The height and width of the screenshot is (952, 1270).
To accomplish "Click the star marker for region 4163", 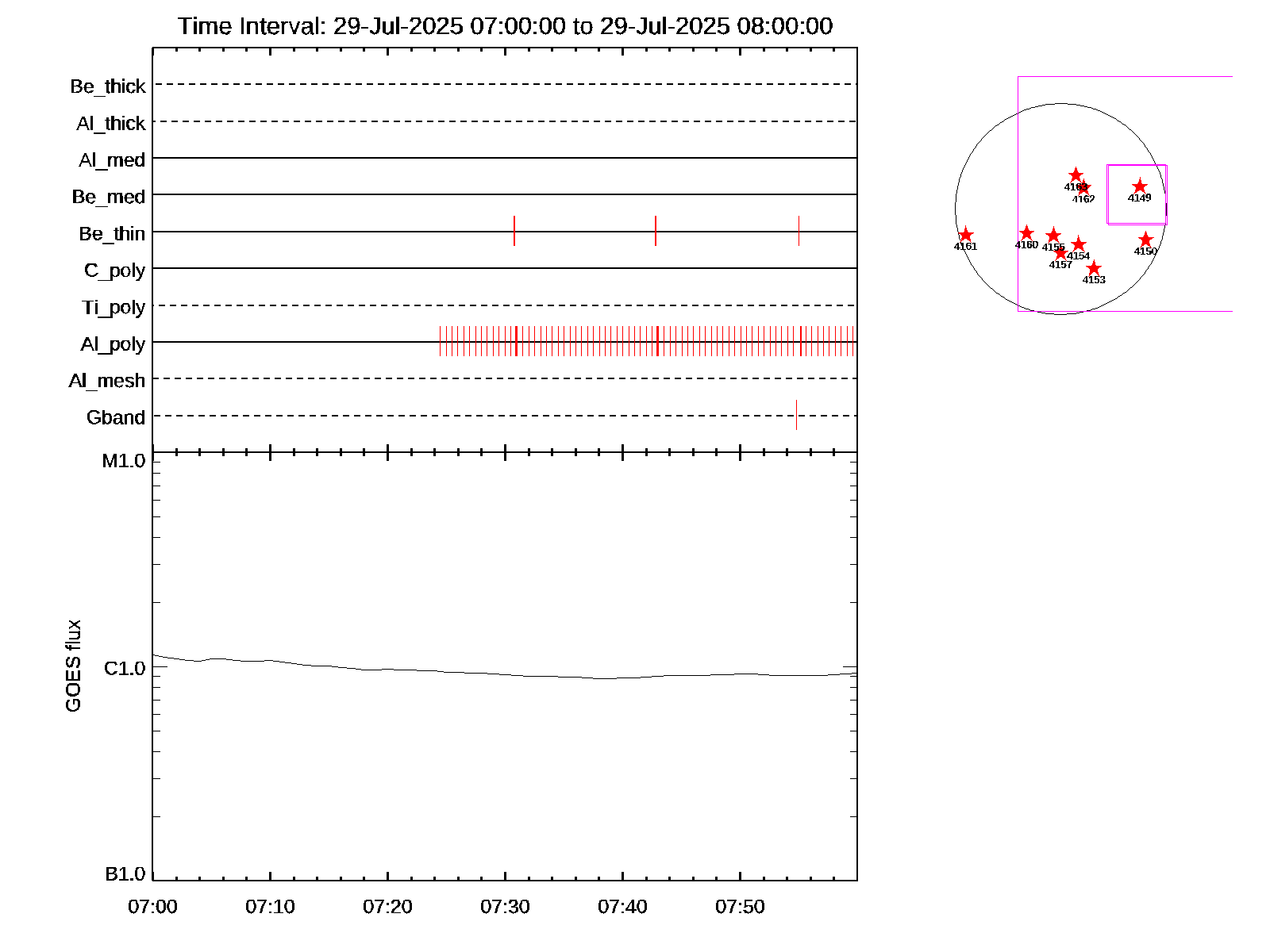I will point(1076,175).
